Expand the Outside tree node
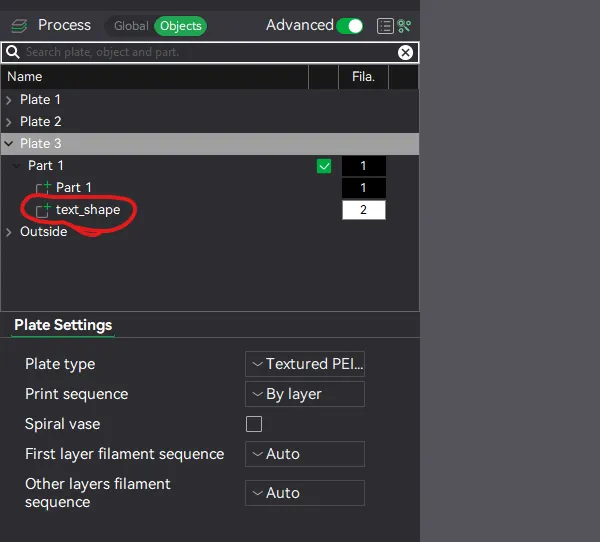 (x=9, y=232)
